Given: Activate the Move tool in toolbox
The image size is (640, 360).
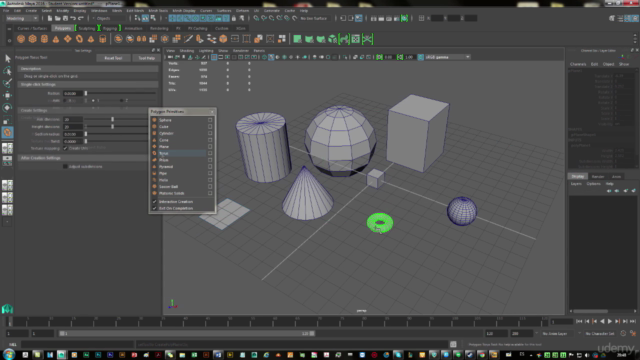Looking at the screenshot, I should click(x=7, y=96).
